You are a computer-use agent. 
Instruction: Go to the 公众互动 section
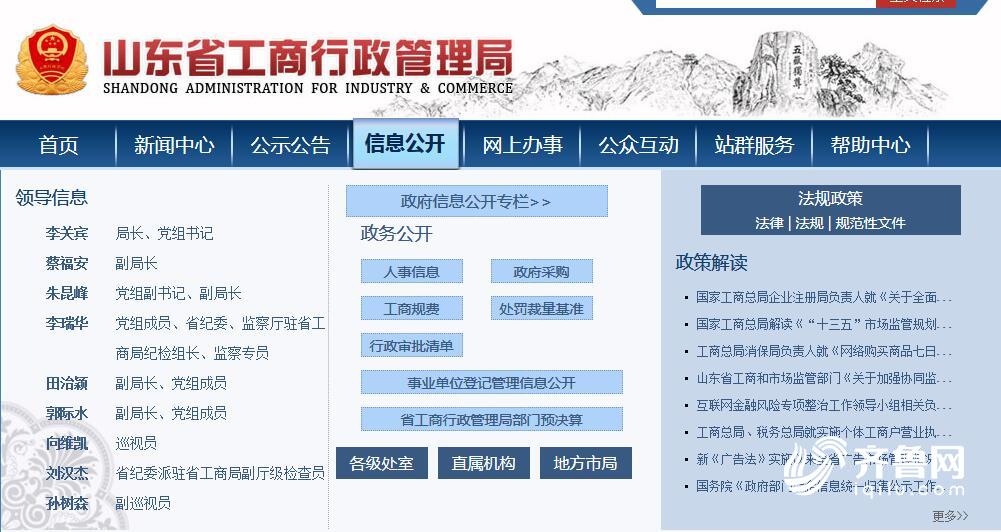pos(638,145)
